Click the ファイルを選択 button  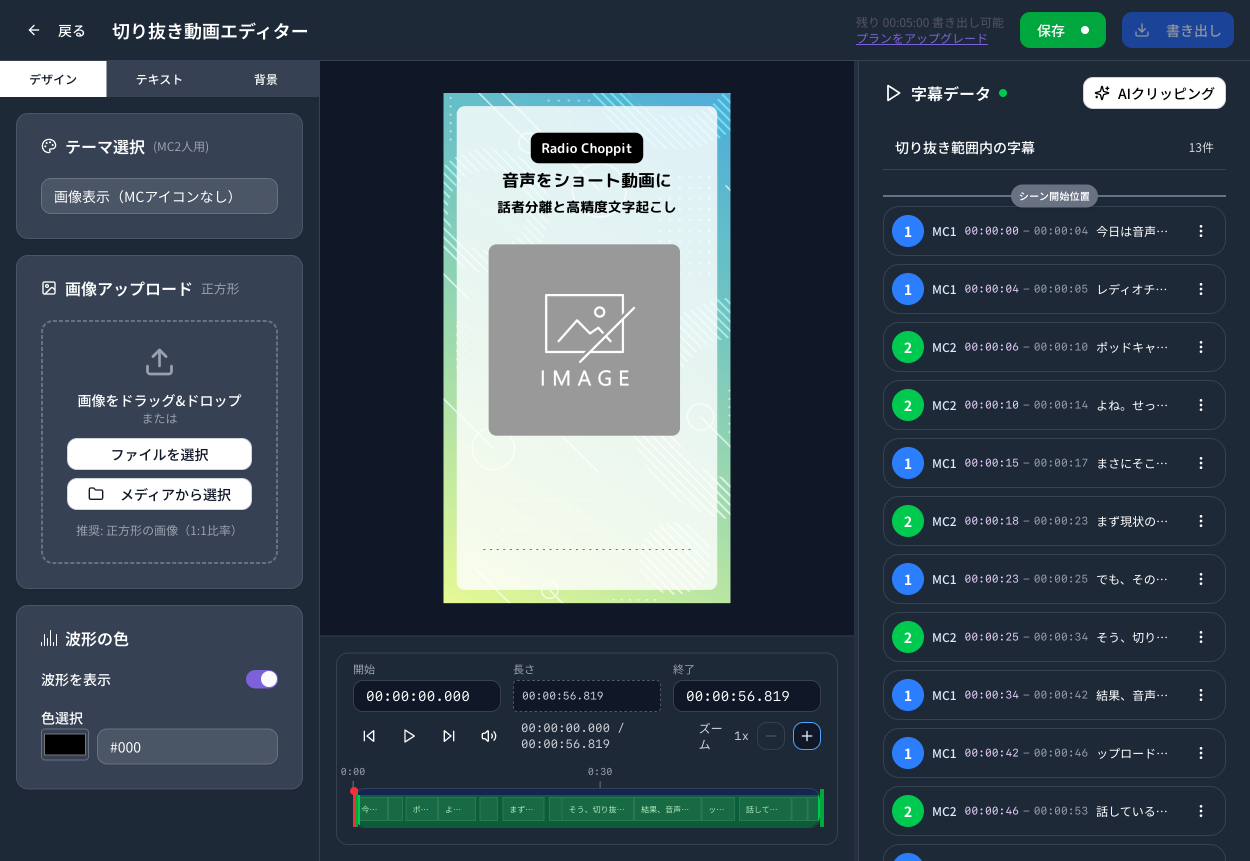[159, 454]
